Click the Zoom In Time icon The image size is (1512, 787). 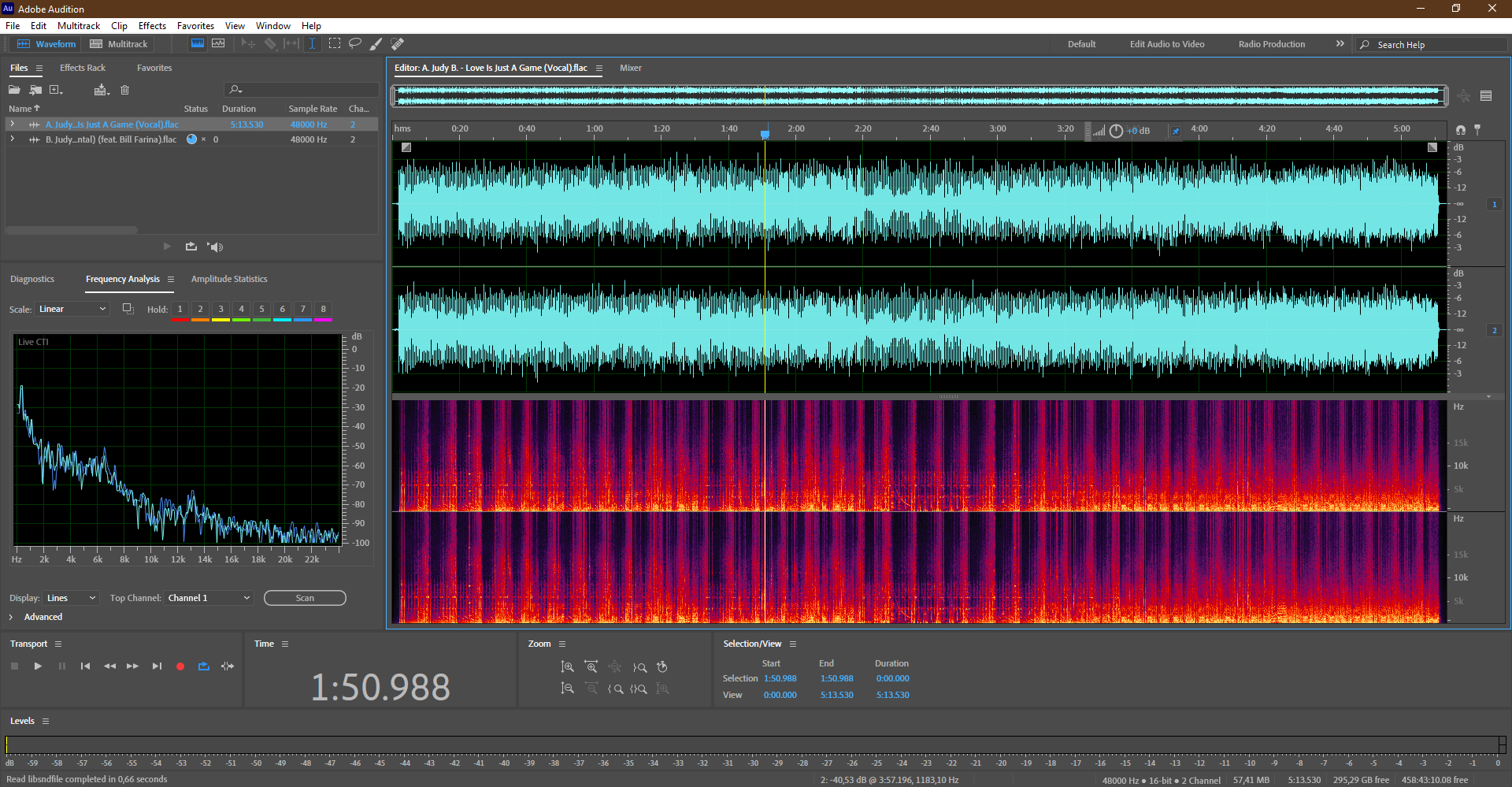pyautogui.click(x=591, y=667)
